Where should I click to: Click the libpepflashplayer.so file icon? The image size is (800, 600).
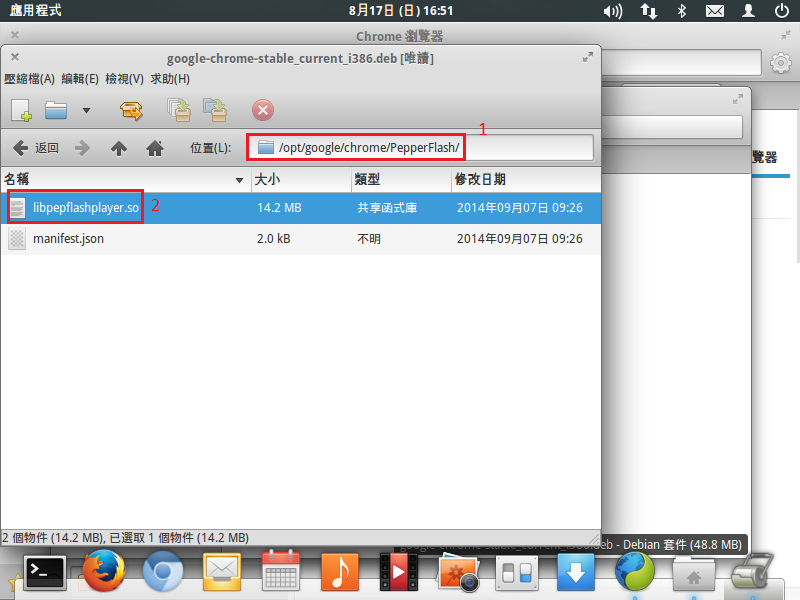[17, 208]
